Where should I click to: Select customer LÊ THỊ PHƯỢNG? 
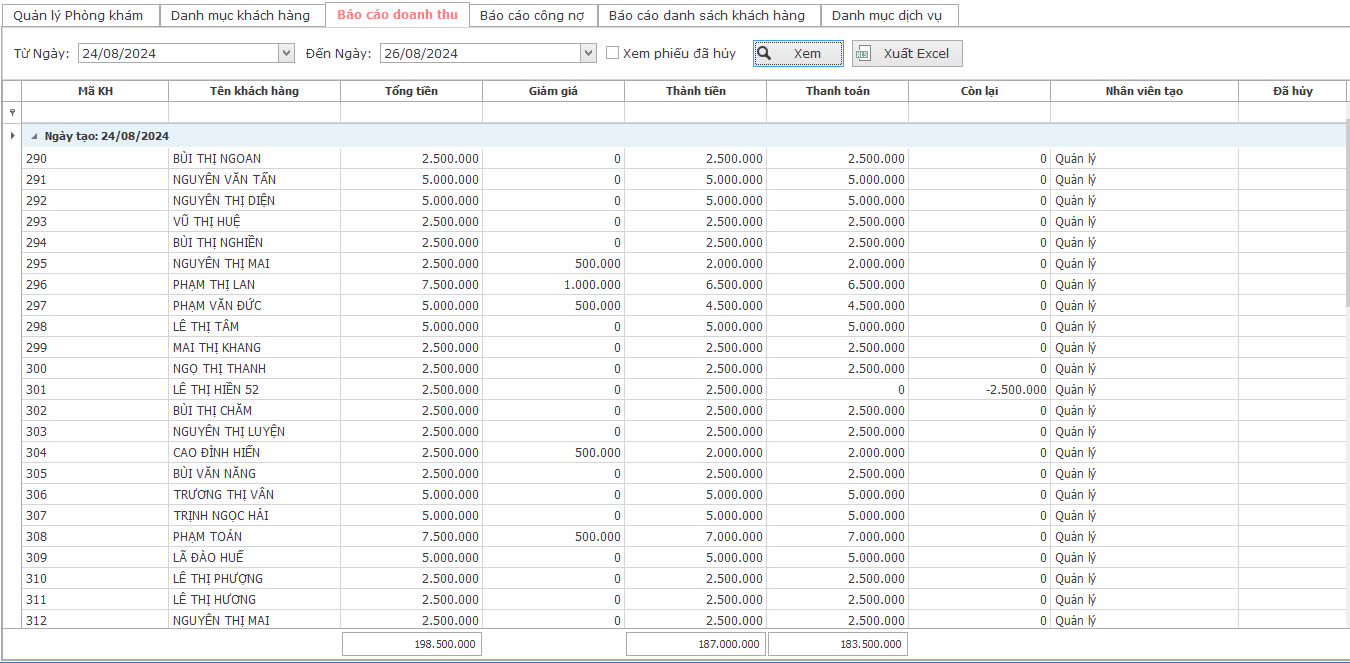218,578
